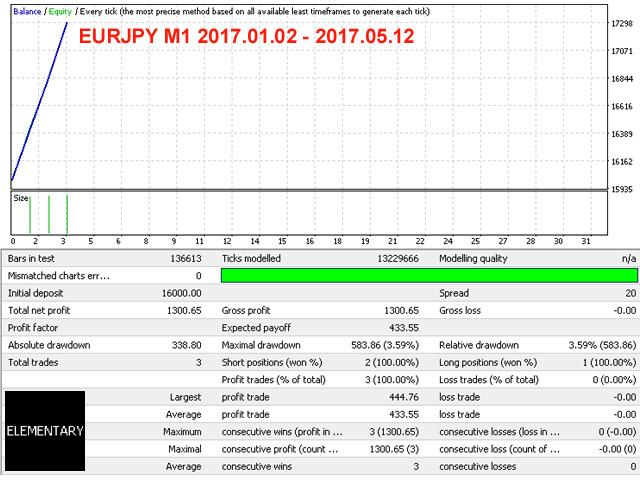
Task: Click the 15935 y-axis value
Action: [x=622, y=189]
